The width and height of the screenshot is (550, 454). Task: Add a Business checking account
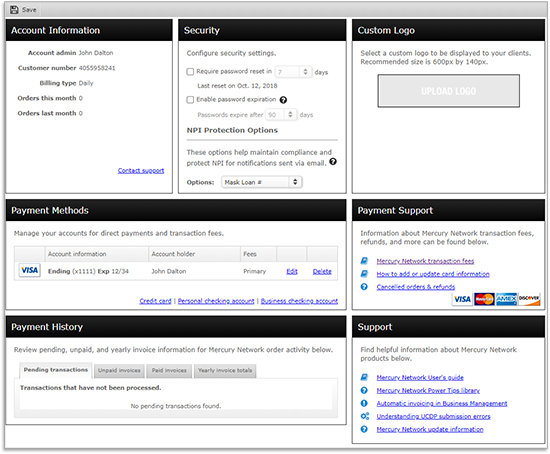tap(299, 301)
